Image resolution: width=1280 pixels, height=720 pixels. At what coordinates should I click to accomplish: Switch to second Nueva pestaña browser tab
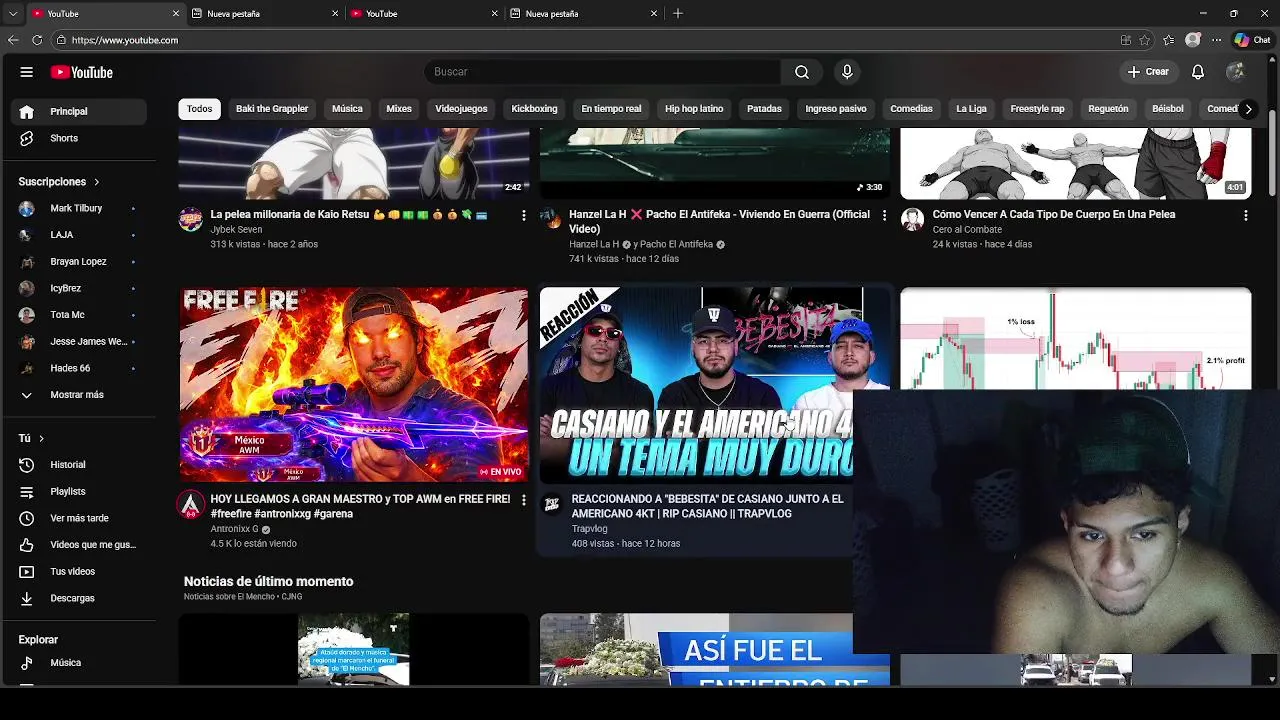click(582, 13)
